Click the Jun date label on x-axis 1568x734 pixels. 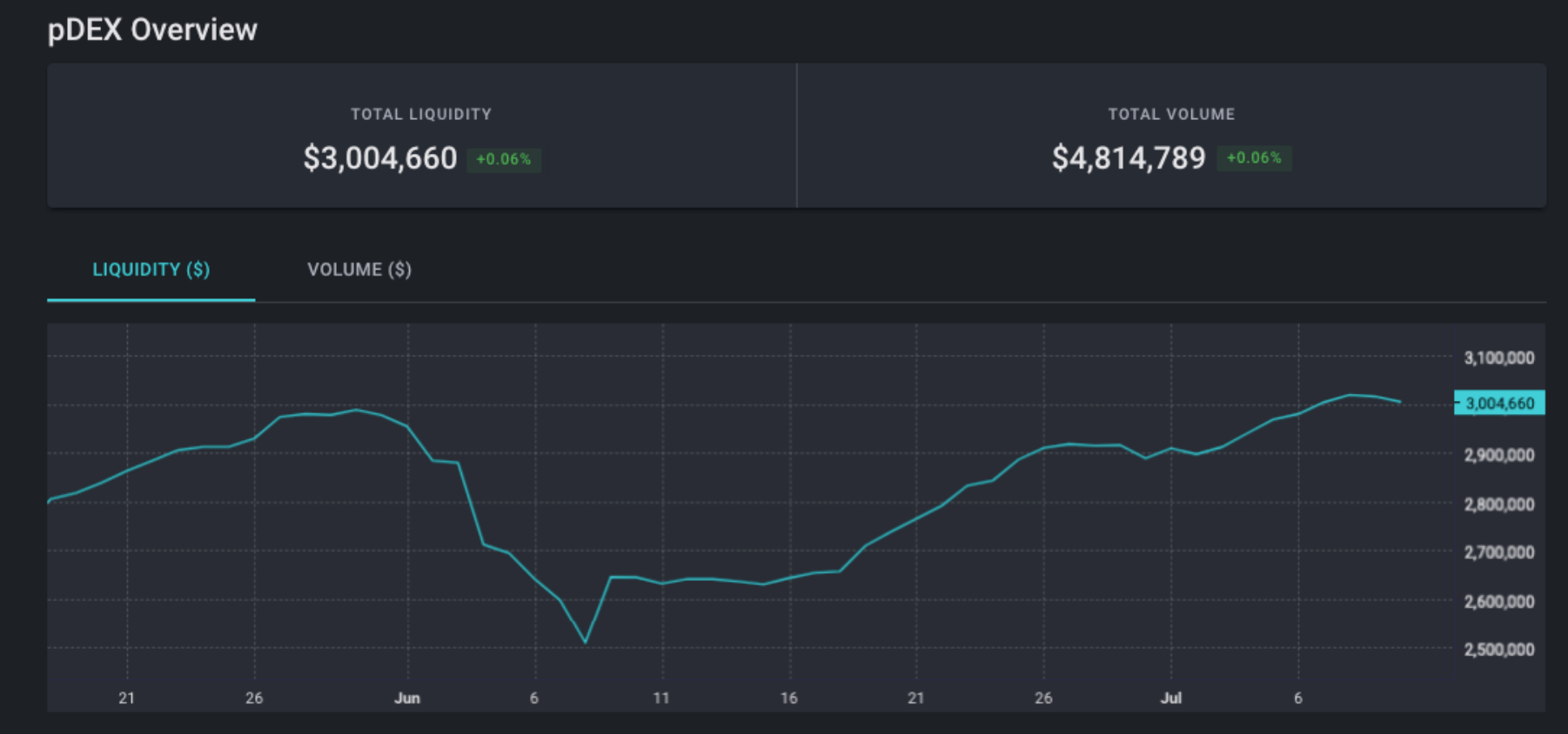pyautogui.click(x=407, y=698)
